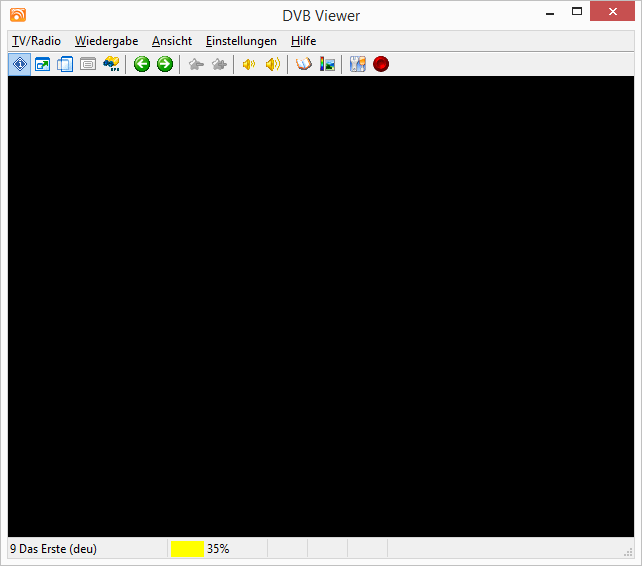Toggle the channel info icon in toolbar
The width and height of the screenshot is (642, 566).
coord(20,64)
